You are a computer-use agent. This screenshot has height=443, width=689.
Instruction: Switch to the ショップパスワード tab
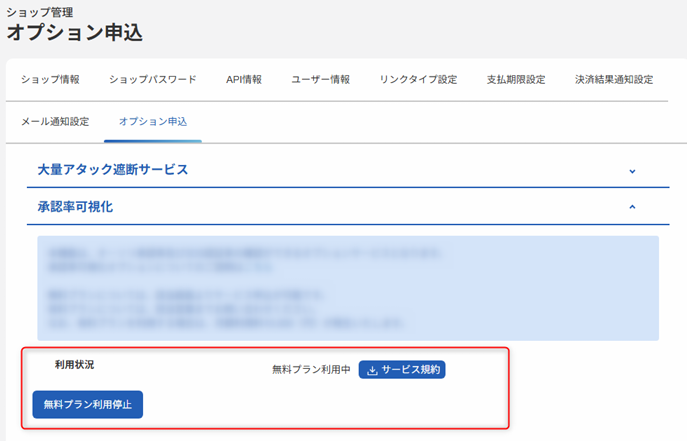pyautogui.click(x=152, y=80)
